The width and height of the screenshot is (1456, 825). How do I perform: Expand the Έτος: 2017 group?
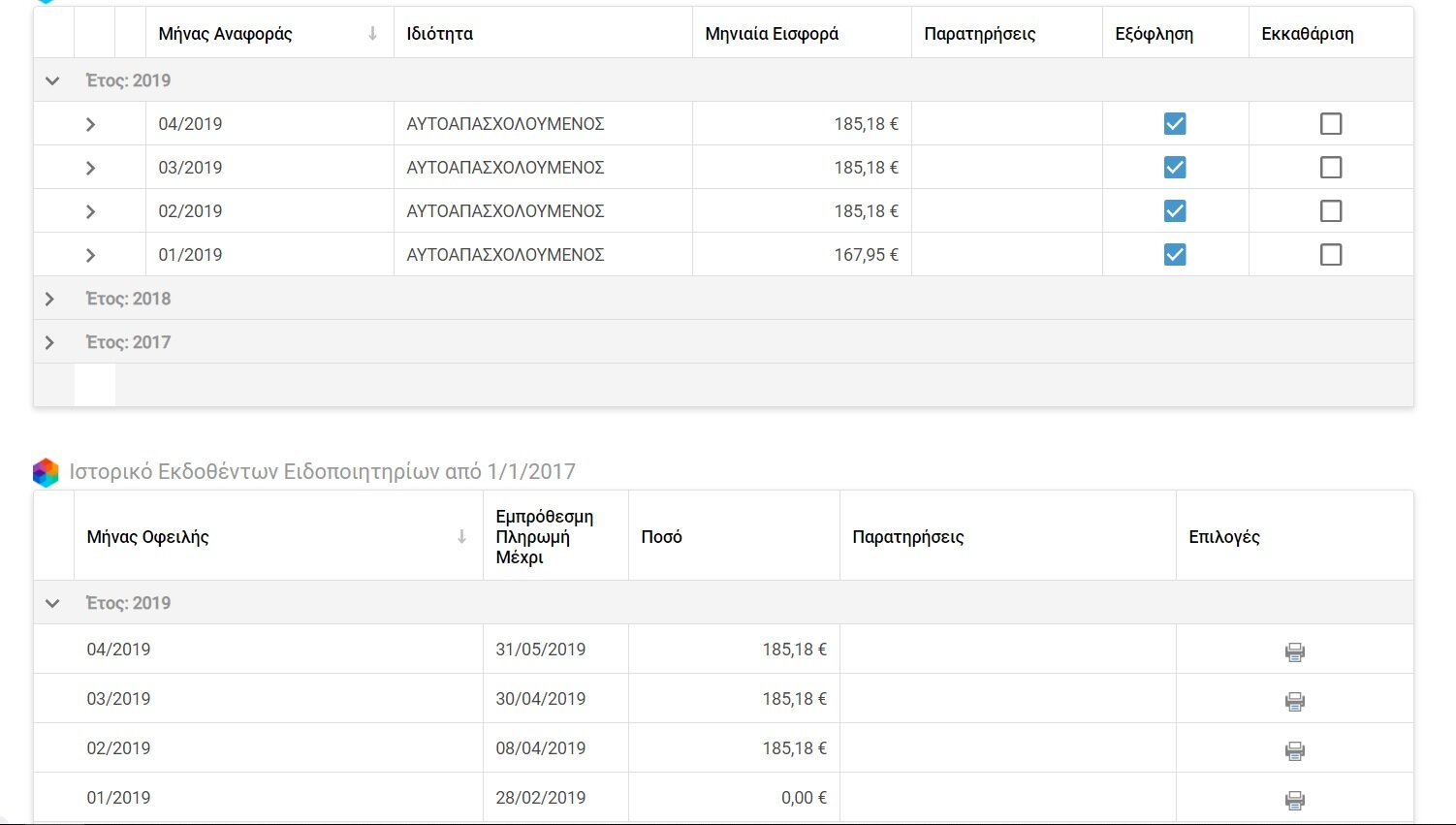click(50, 342)
